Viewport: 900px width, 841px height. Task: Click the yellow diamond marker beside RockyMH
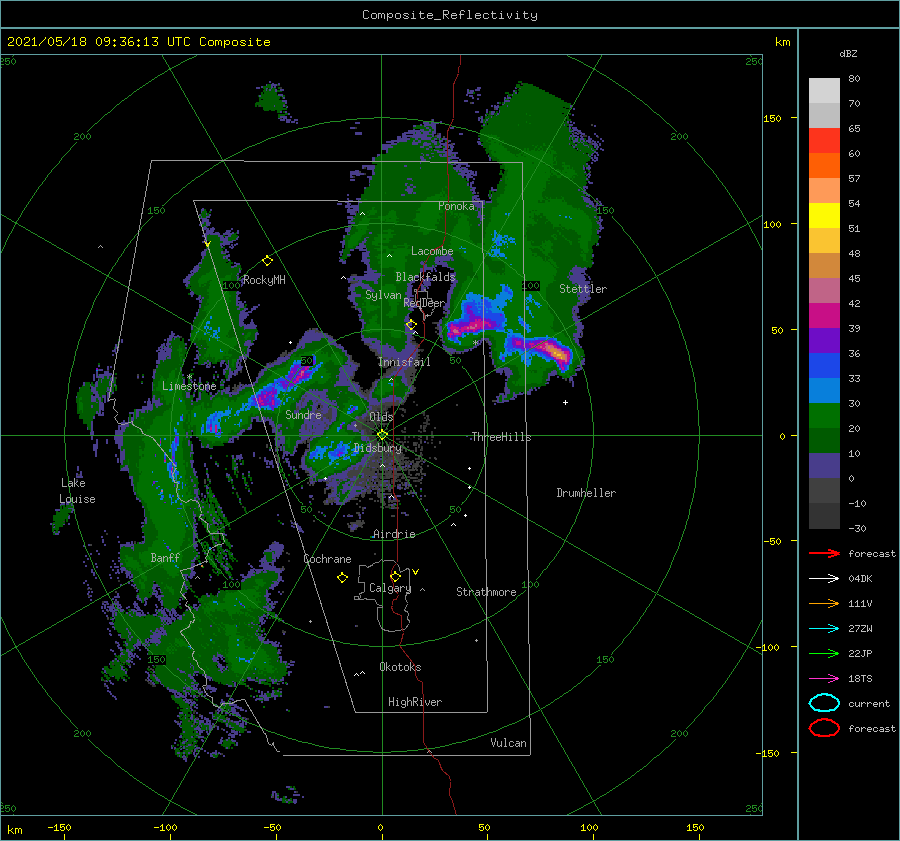pyautogui.click(x=267, y=261)
